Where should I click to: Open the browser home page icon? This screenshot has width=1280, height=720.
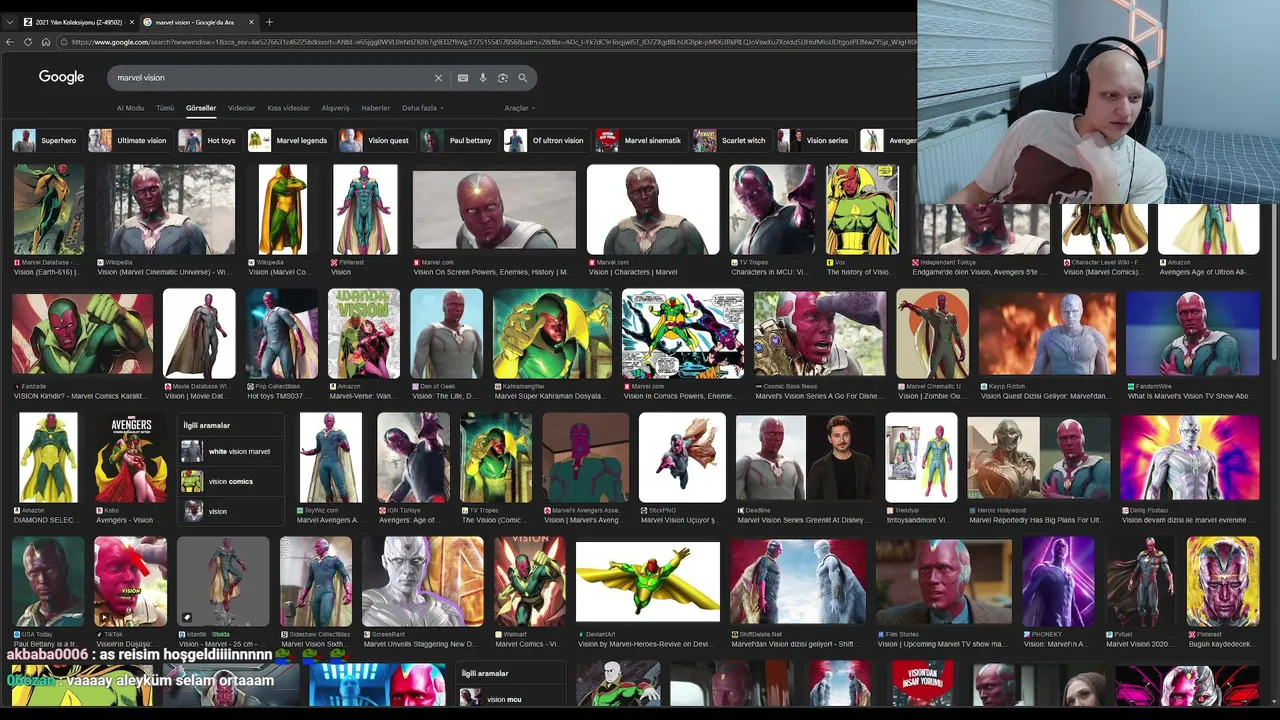tap(46, 42)
